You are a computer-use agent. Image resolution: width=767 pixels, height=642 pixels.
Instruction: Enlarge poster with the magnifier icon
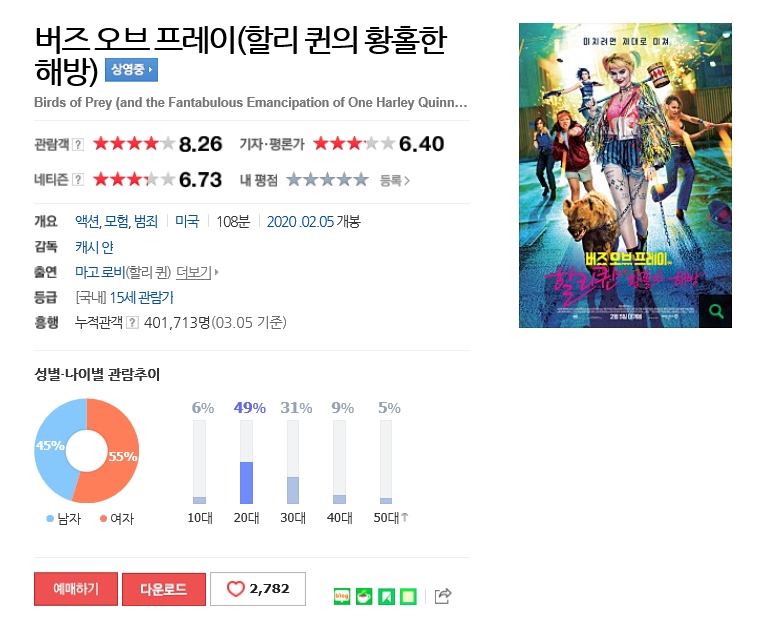716,311
